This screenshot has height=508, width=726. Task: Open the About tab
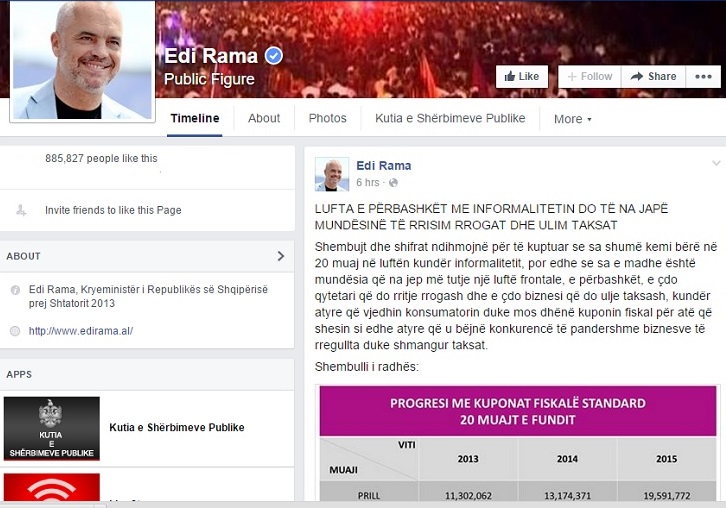264,119
